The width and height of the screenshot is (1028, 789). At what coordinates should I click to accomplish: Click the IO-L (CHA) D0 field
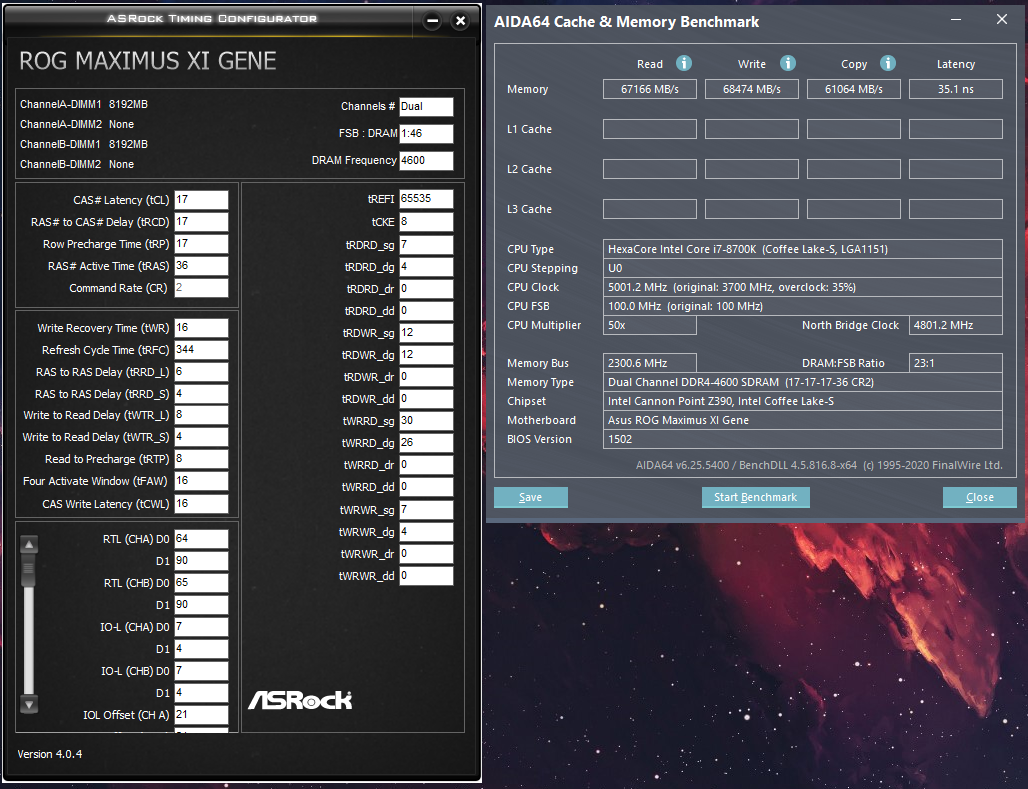click(201, 626)
